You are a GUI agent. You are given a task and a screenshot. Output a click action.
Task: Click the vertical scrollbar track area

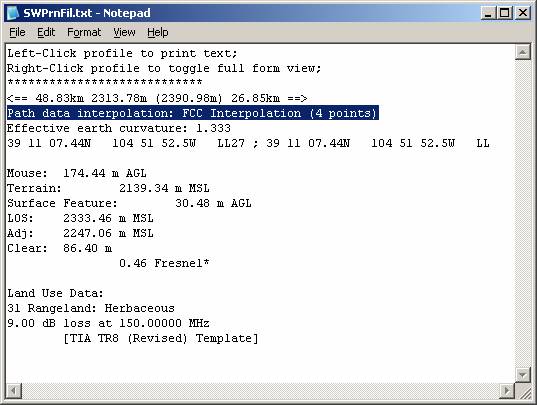point(523,212)
